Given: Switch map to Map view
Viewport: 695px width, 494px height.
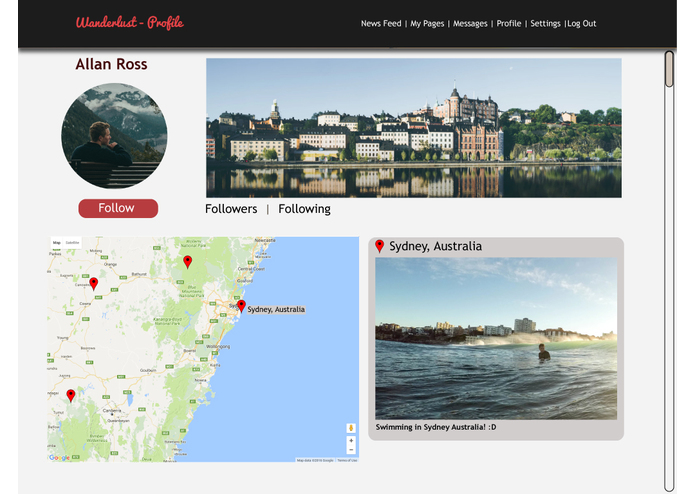Looking at the screenshot, I should click(x=57, y=242).
